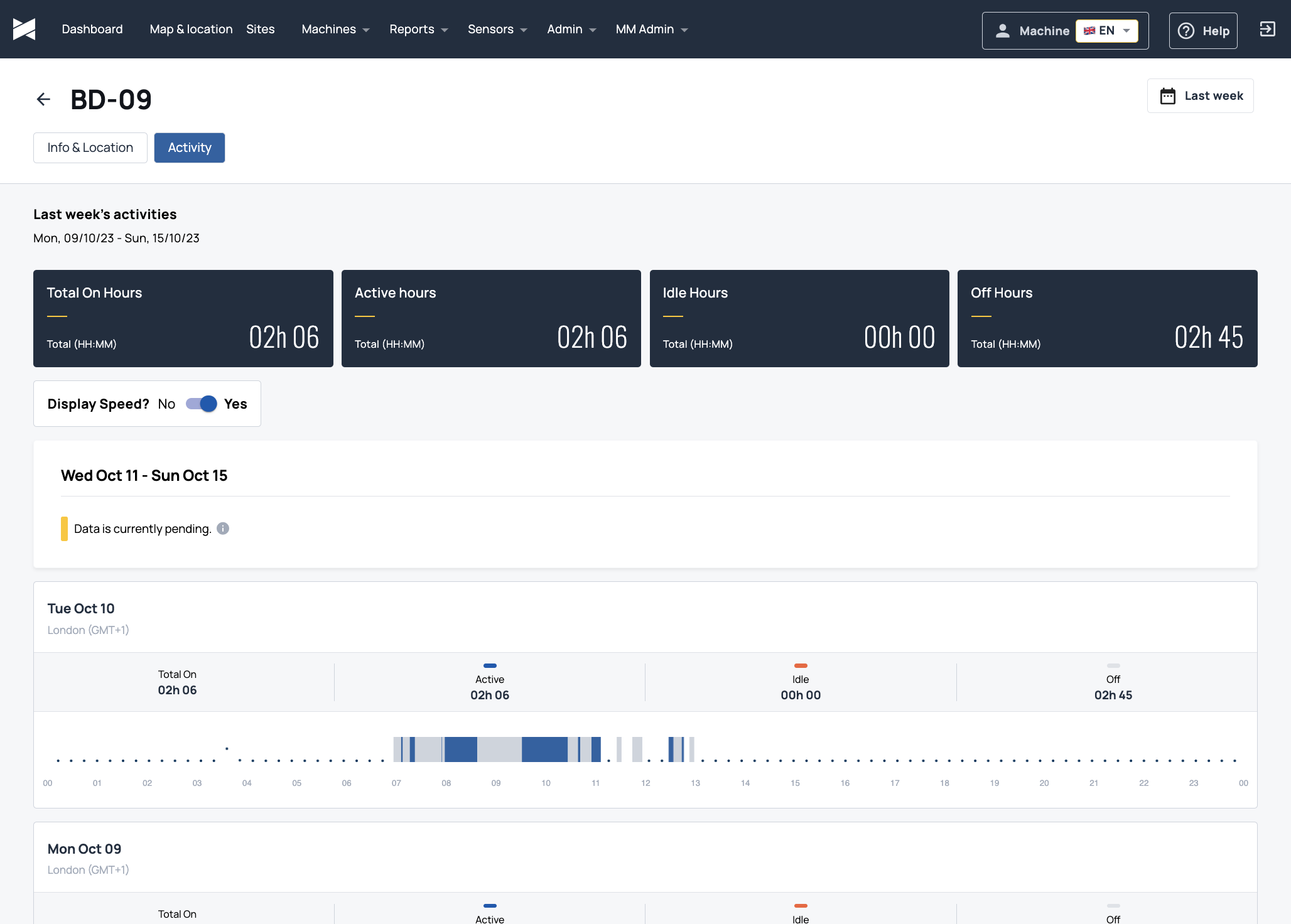Open Map & location

tap(191, 29)
